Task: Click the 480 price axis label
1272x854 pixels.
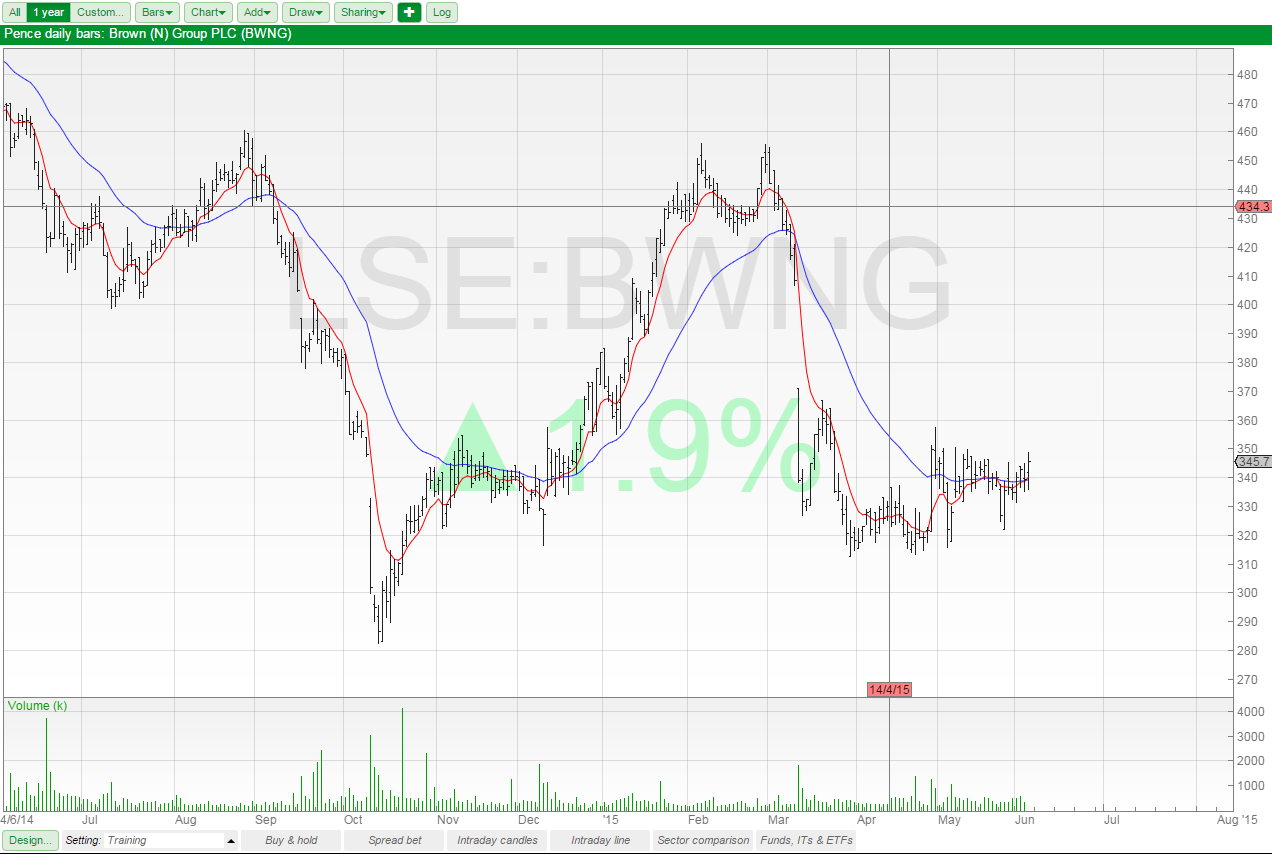Action: tap(1247, 75)
